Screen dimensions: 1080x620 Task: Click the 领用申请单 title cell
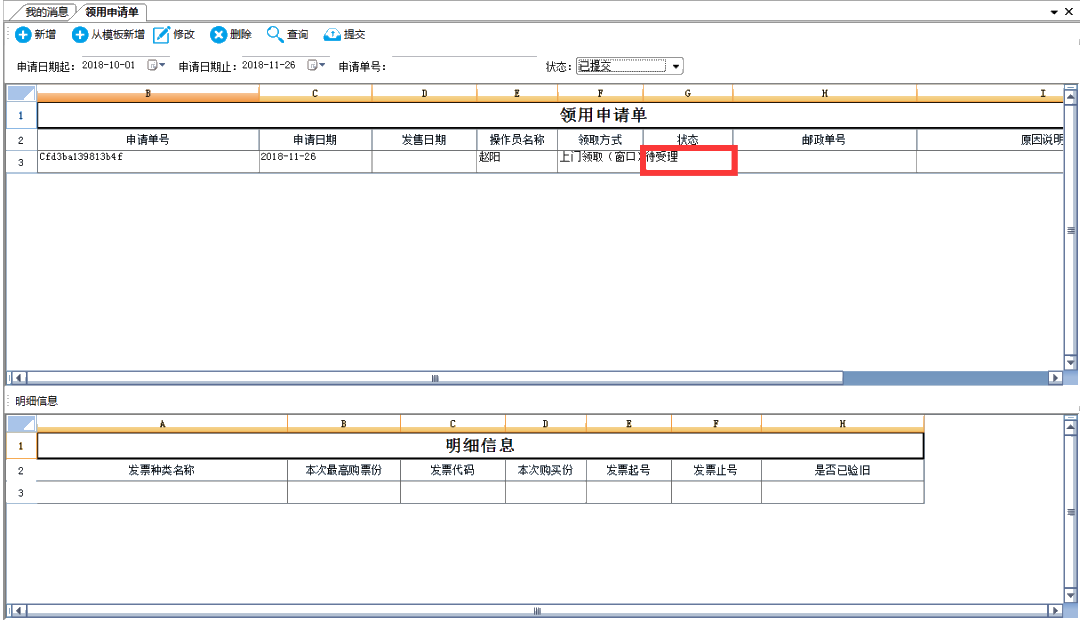(551, 115)
